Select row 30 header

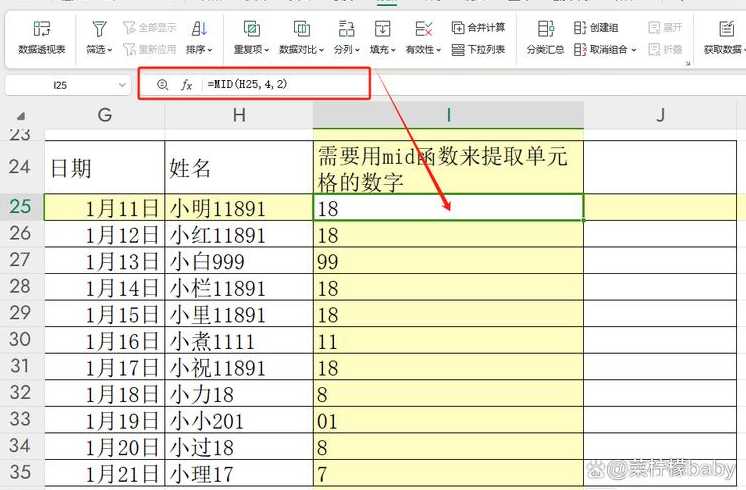tap(20, 340)
